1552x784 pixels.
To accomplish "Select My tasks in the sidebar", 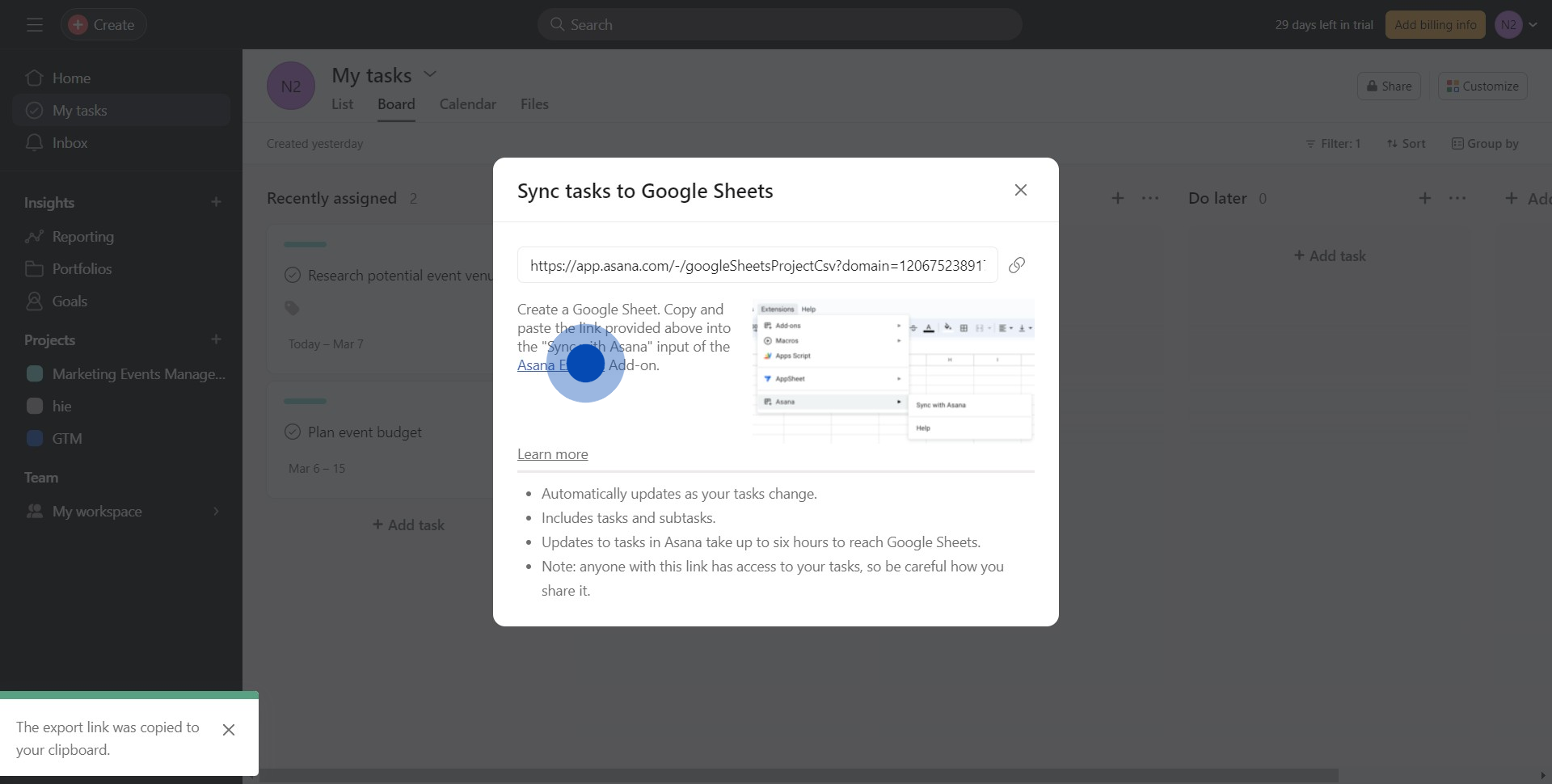I will (121, 111).
